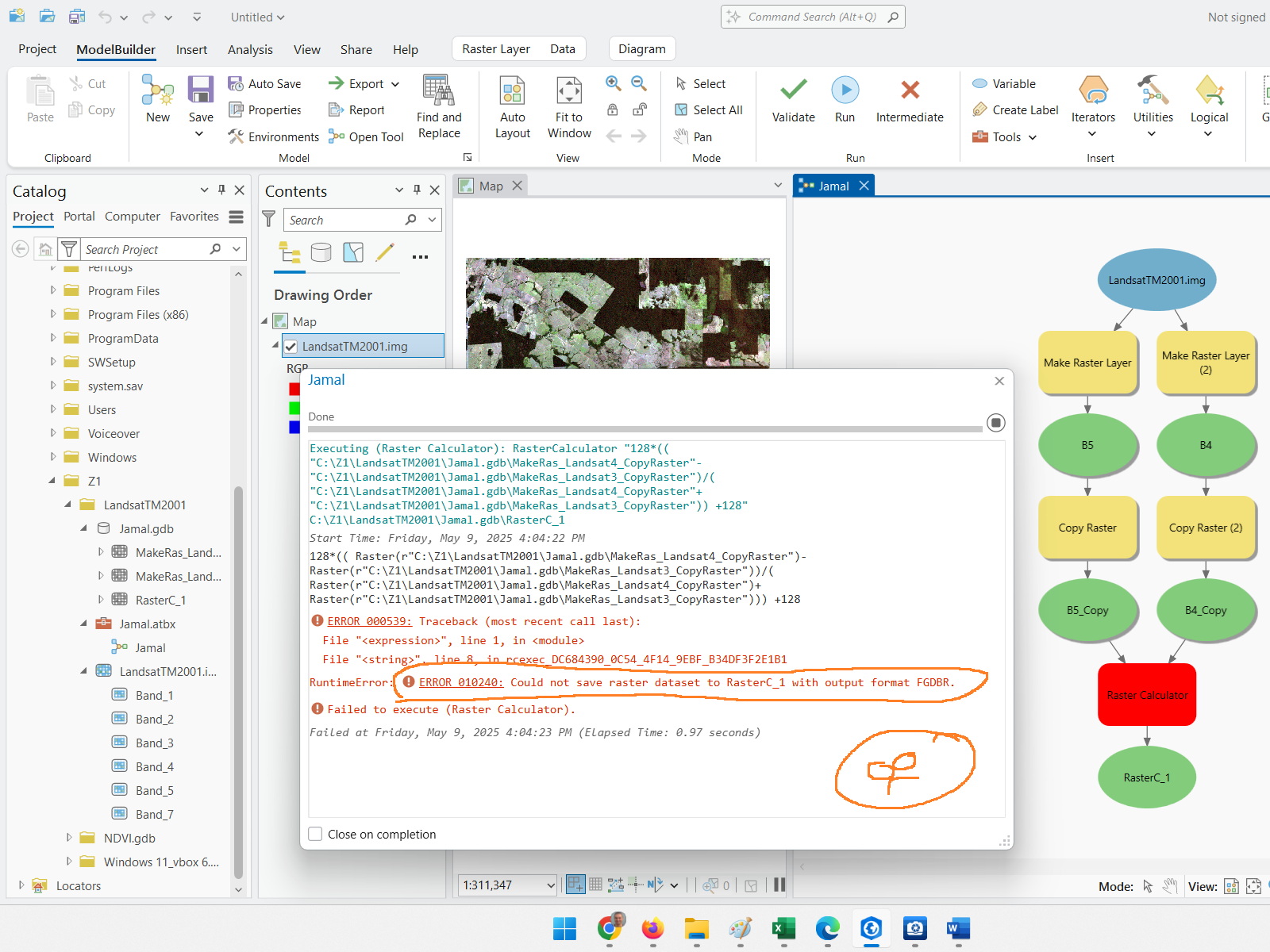
Task: Apply Auto Layout to the model diagram
Action: click(x=512, y=107)
